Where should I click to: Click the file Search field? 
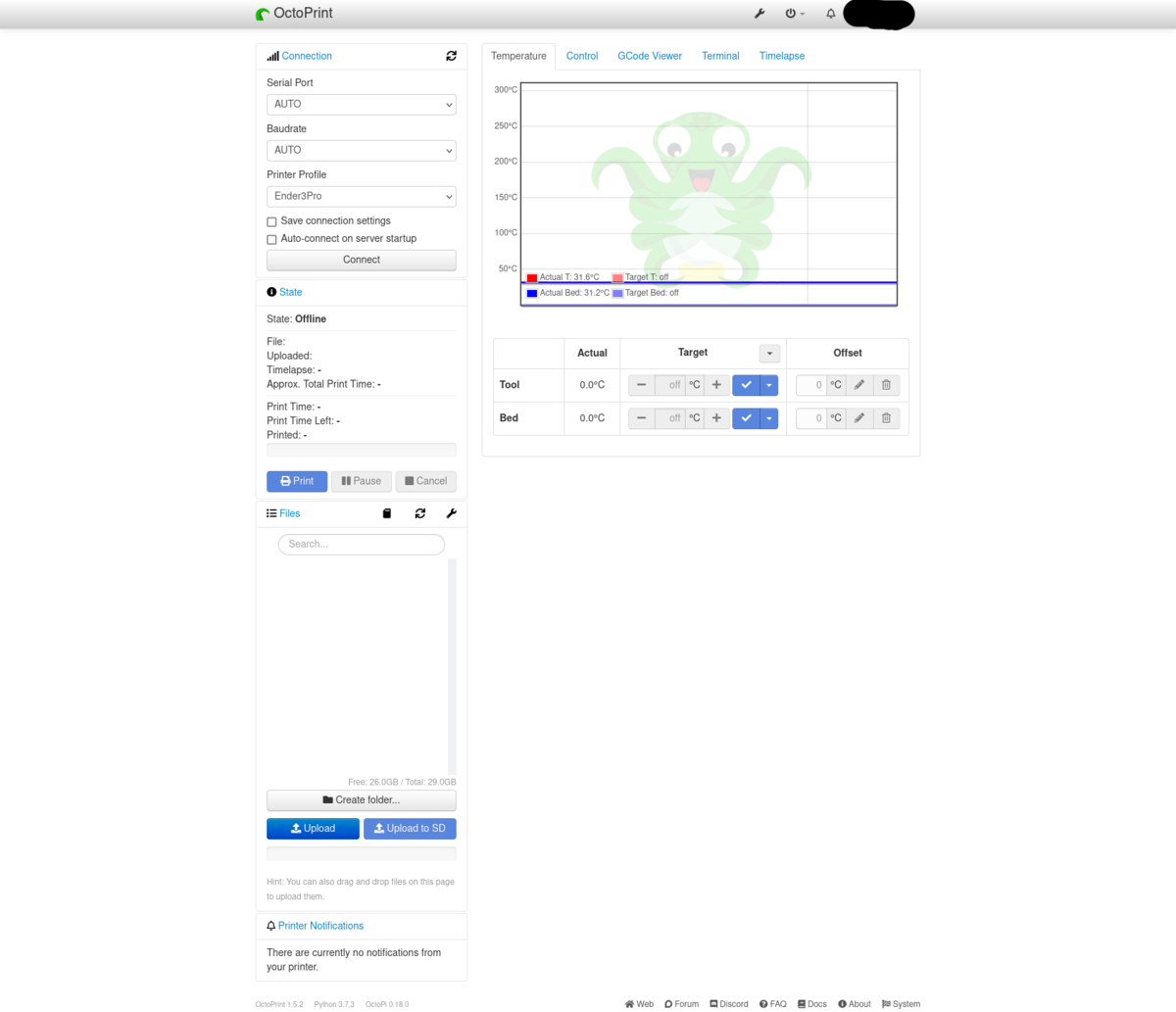tap(362, 544)
